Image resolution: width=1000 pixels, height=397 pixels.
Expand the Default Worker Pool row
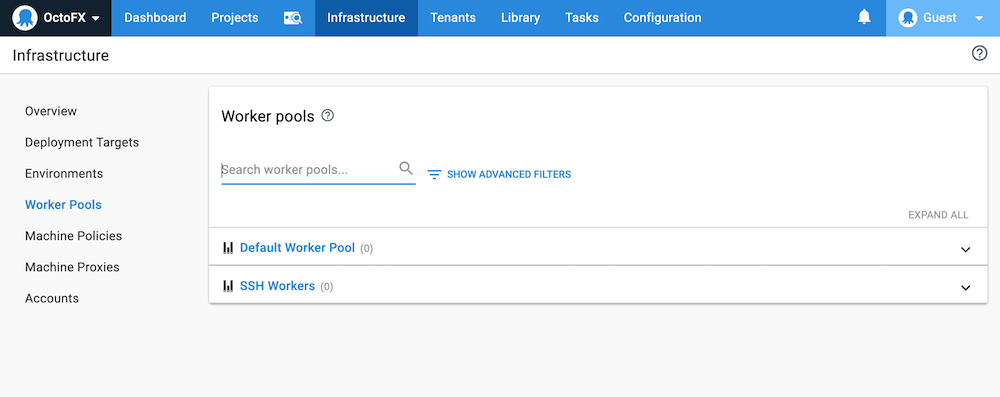[x=966, y=250]
